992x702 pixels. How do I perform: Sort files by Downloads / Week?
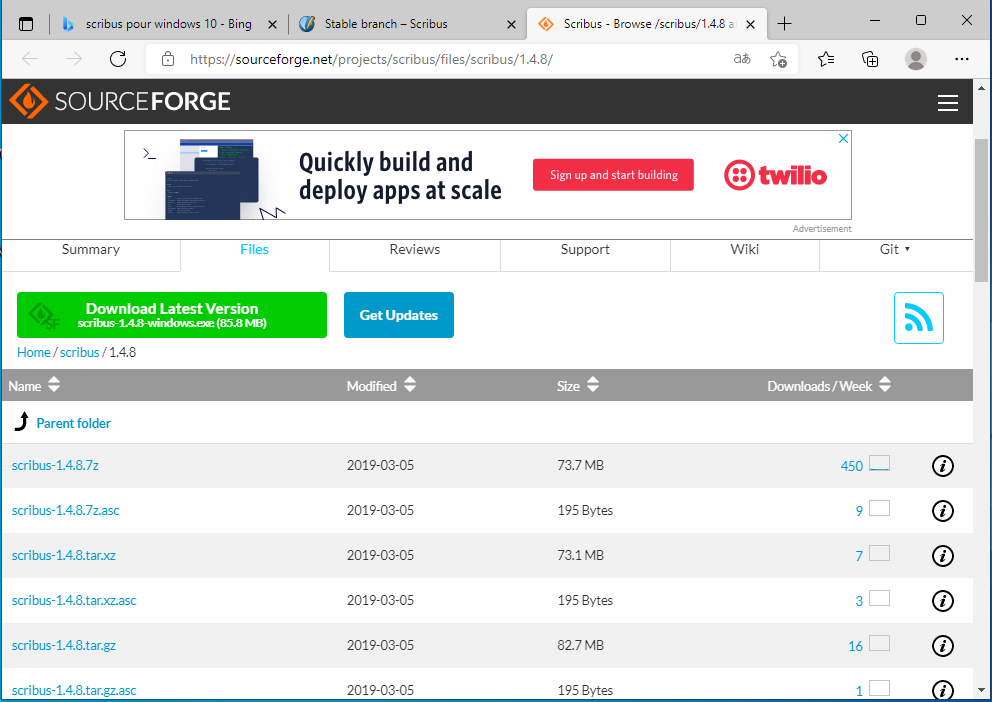[x=829, y=385]
